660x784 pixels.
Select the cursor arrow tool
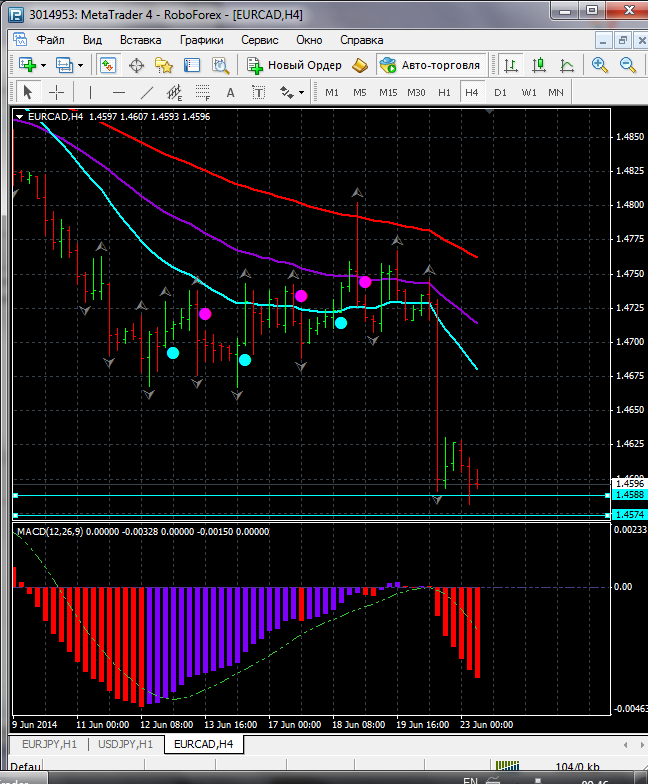[28, 92]
